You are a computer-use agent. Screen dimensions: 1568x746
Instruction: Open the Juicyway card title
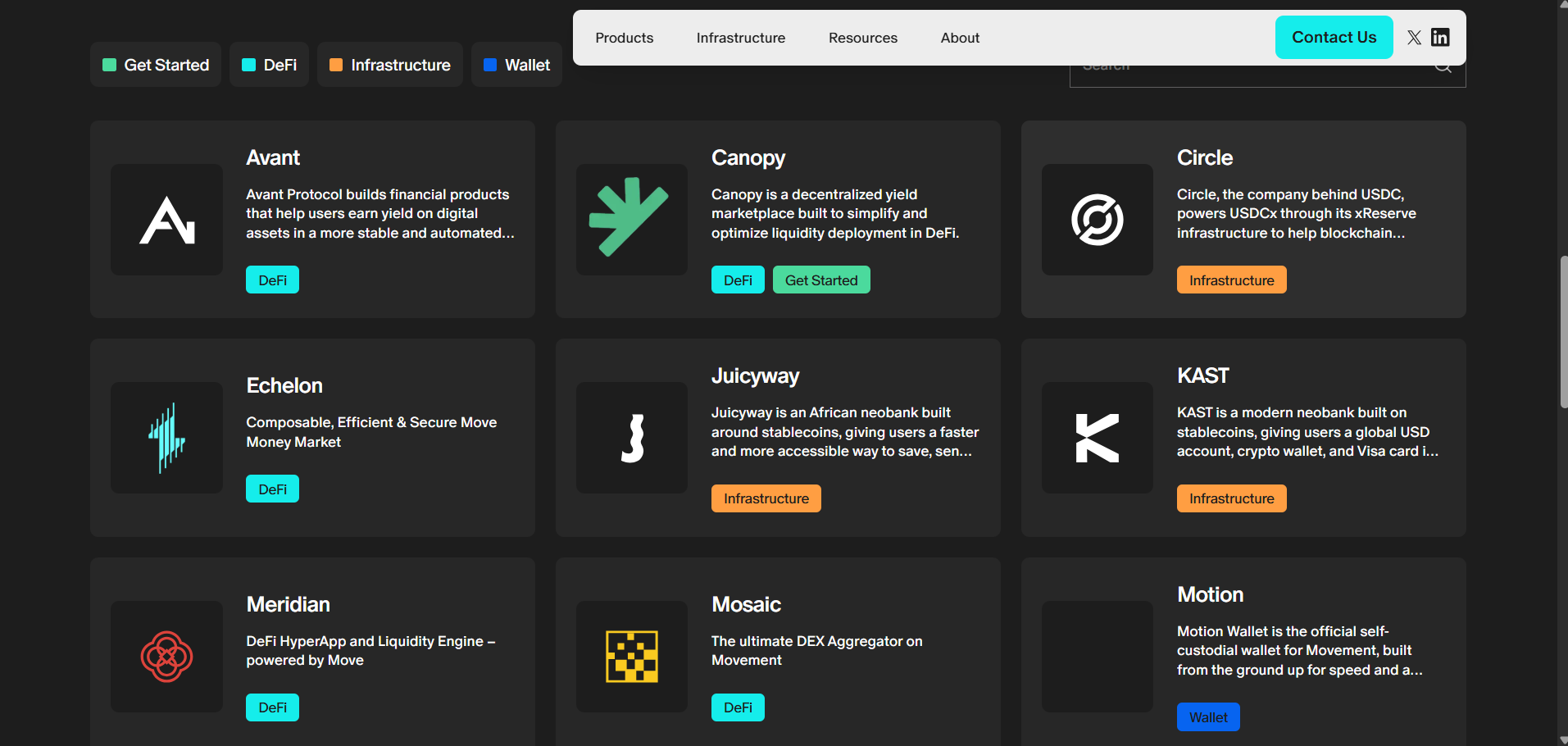pyautogui.click(x=755, y=375)
